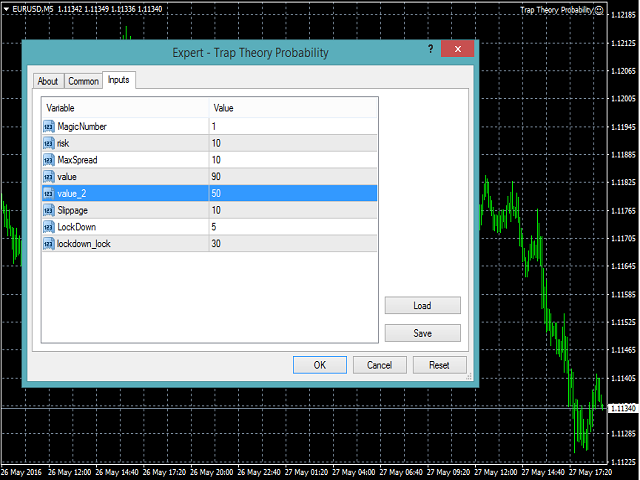Viewport: 640px width, 480px height.
Task: Edit the LockDown value cell showing 5
Action: tap(293, 227)
